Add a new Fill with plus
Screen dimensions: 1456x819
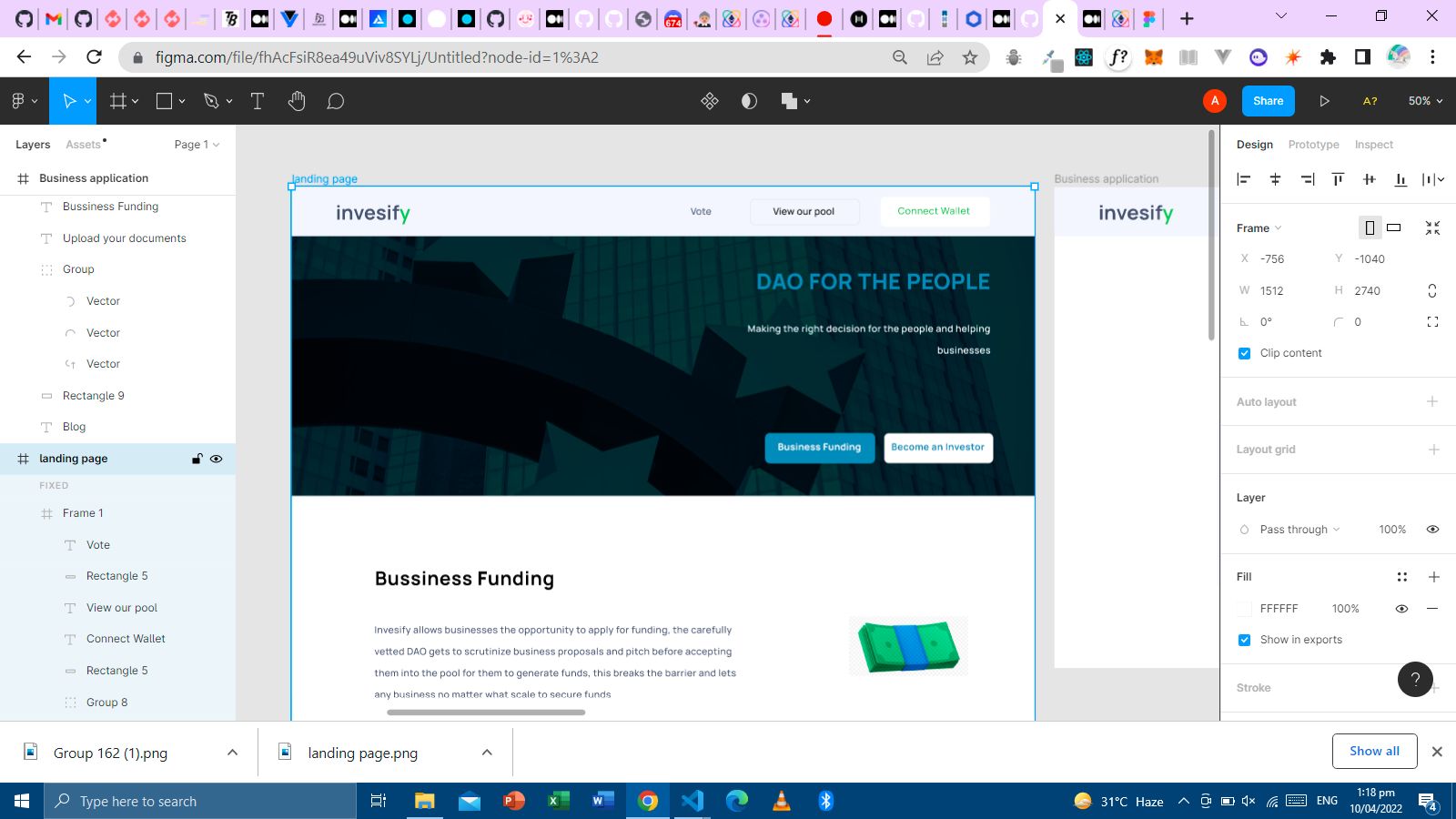pos(1433,577)
